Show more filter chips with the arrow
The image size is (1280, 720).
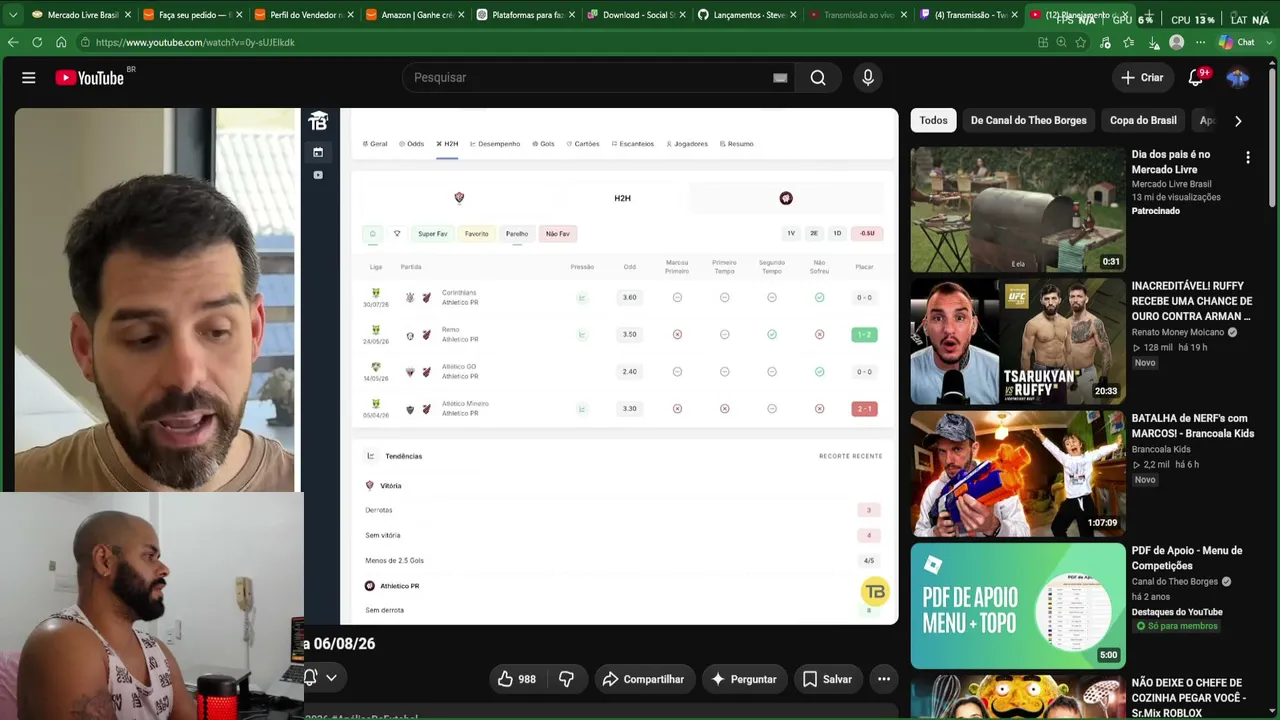pos(1238,121)
